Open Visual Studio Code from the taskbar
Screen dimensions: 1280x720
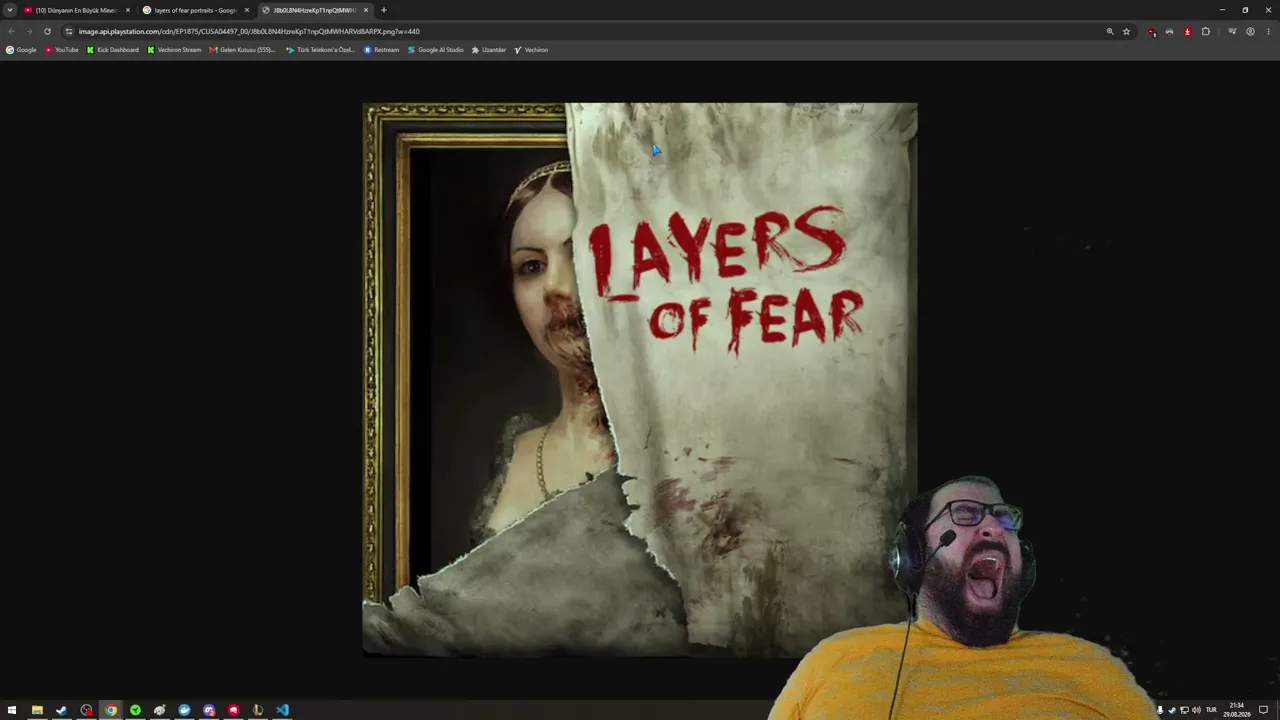point(282,710)
